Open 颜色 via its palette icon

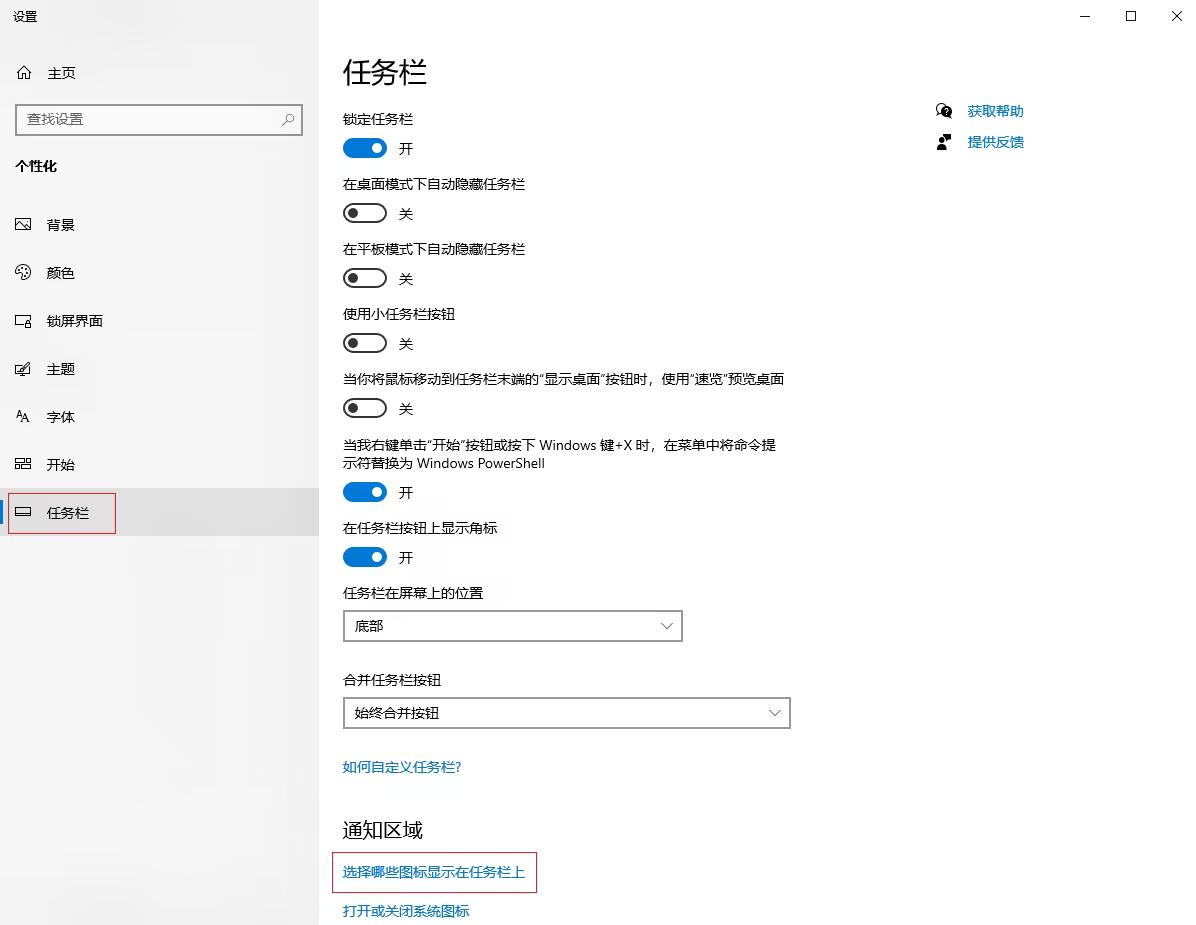point(24,273)
